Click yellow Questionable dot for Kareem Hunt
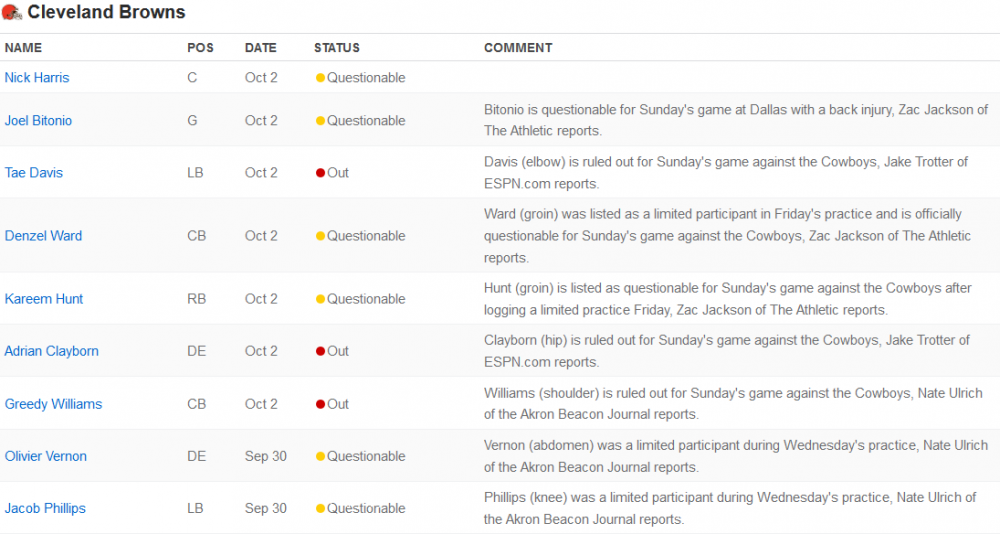The image size is (1000, 534). pos(320,299)
